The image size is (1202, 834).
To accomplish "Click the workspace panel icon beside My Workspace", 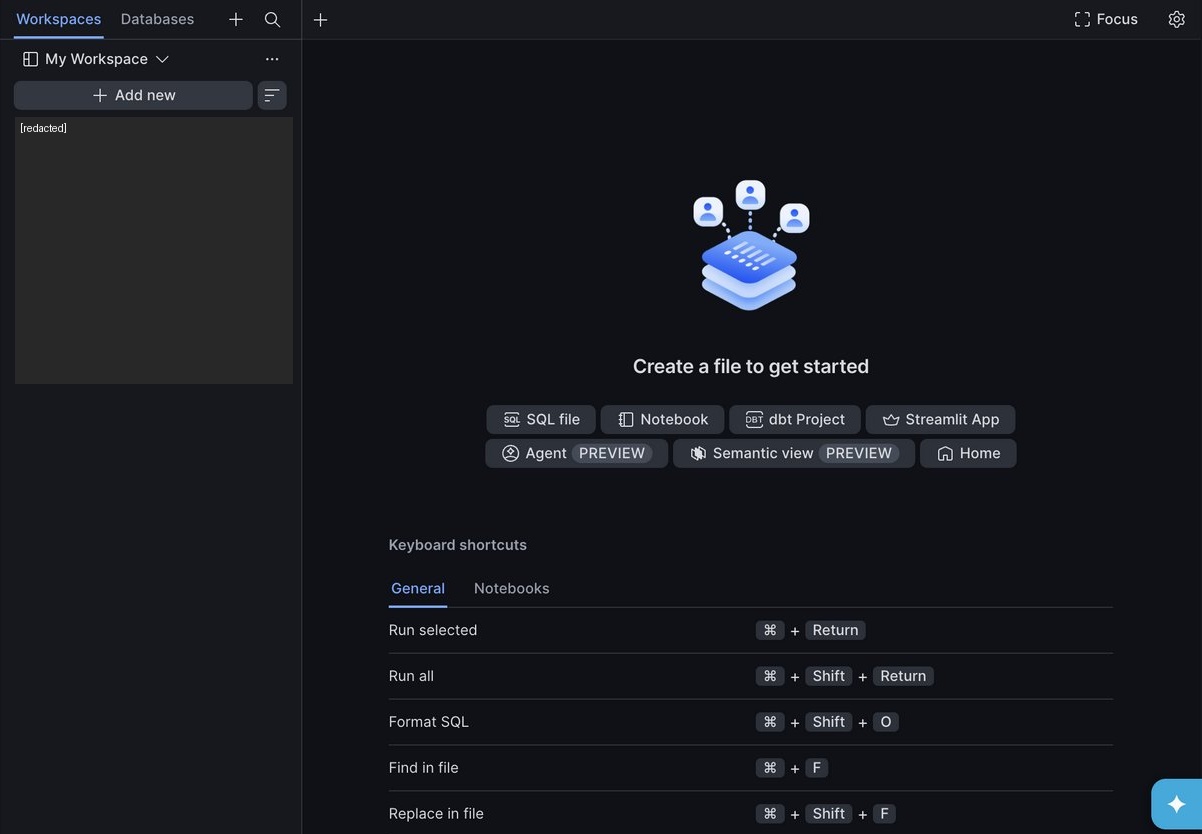I will tap(30, 59).
